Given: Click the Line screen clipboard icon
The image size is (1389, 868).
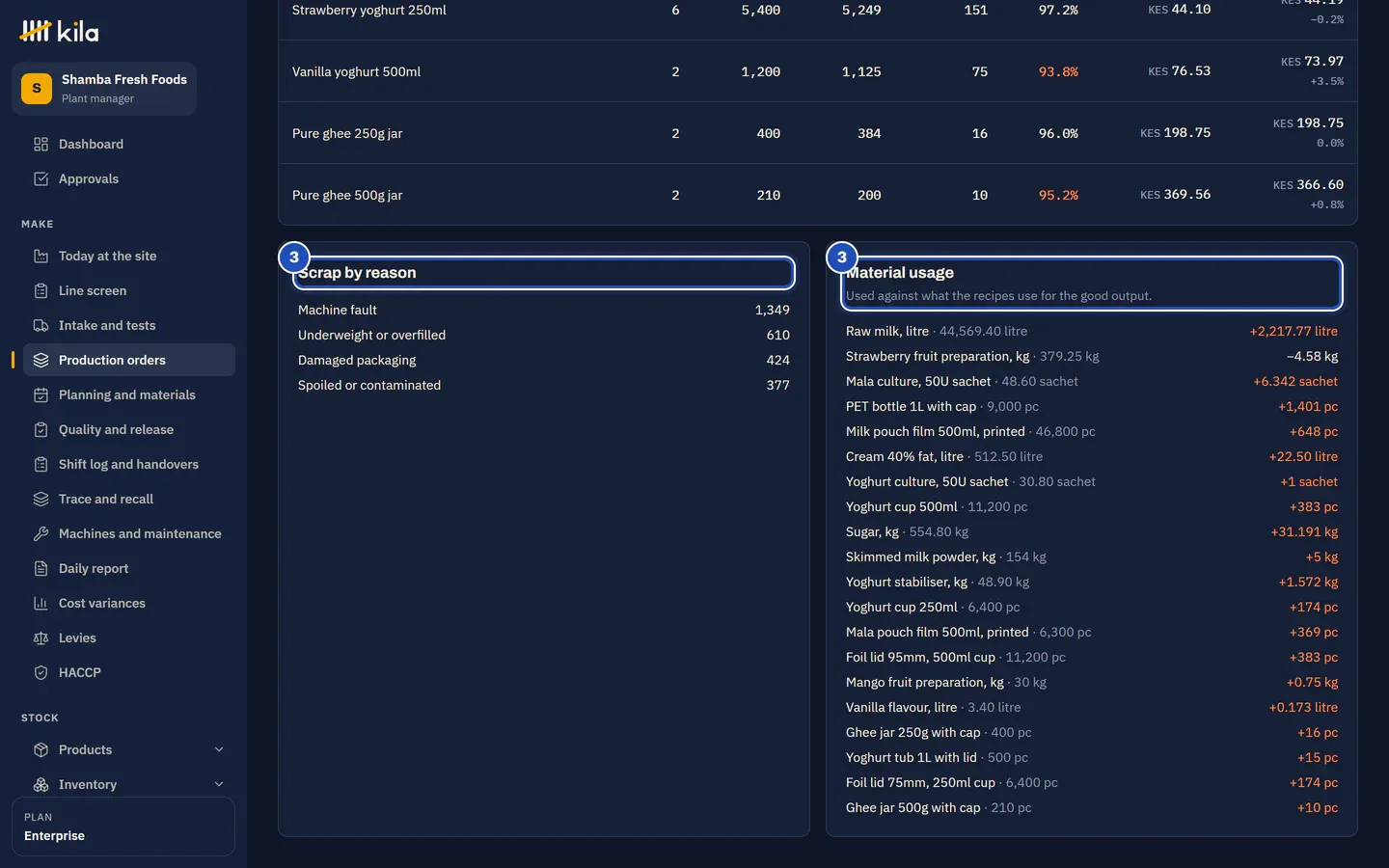Looking at the screenshot, I should 41,290.
